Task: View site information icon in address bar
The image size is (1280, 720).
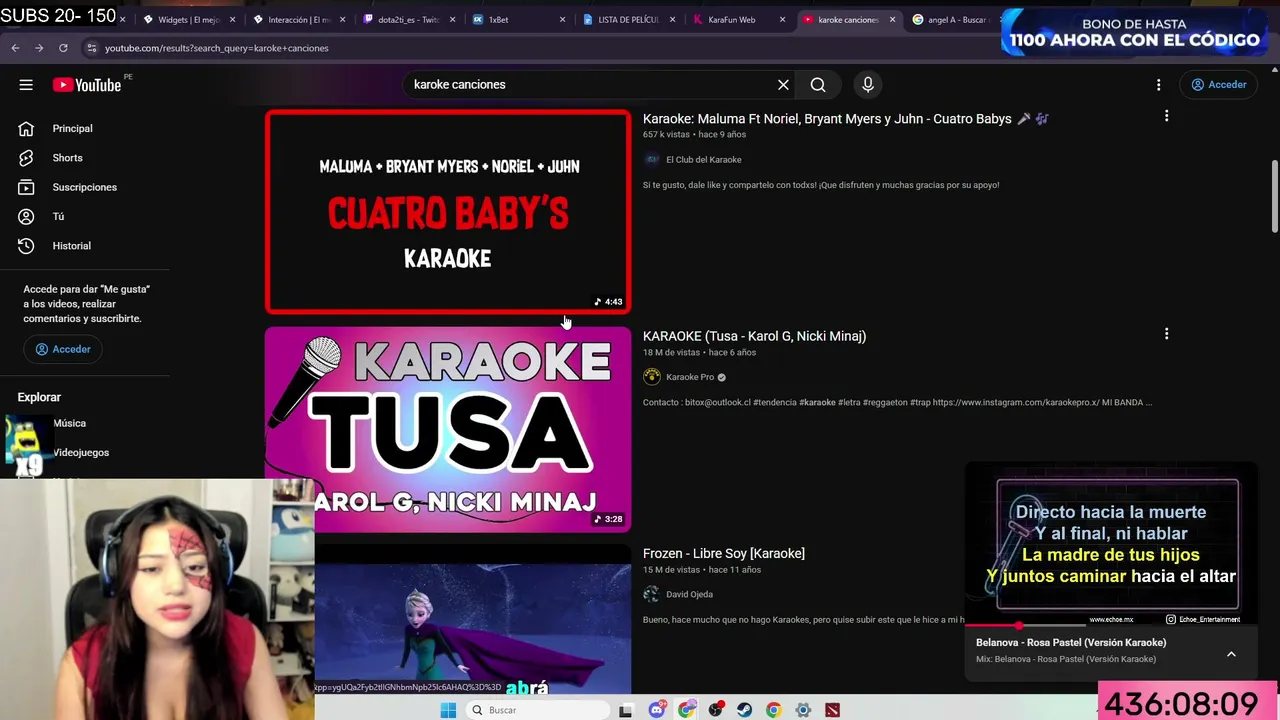Action: tap(92, 48)
